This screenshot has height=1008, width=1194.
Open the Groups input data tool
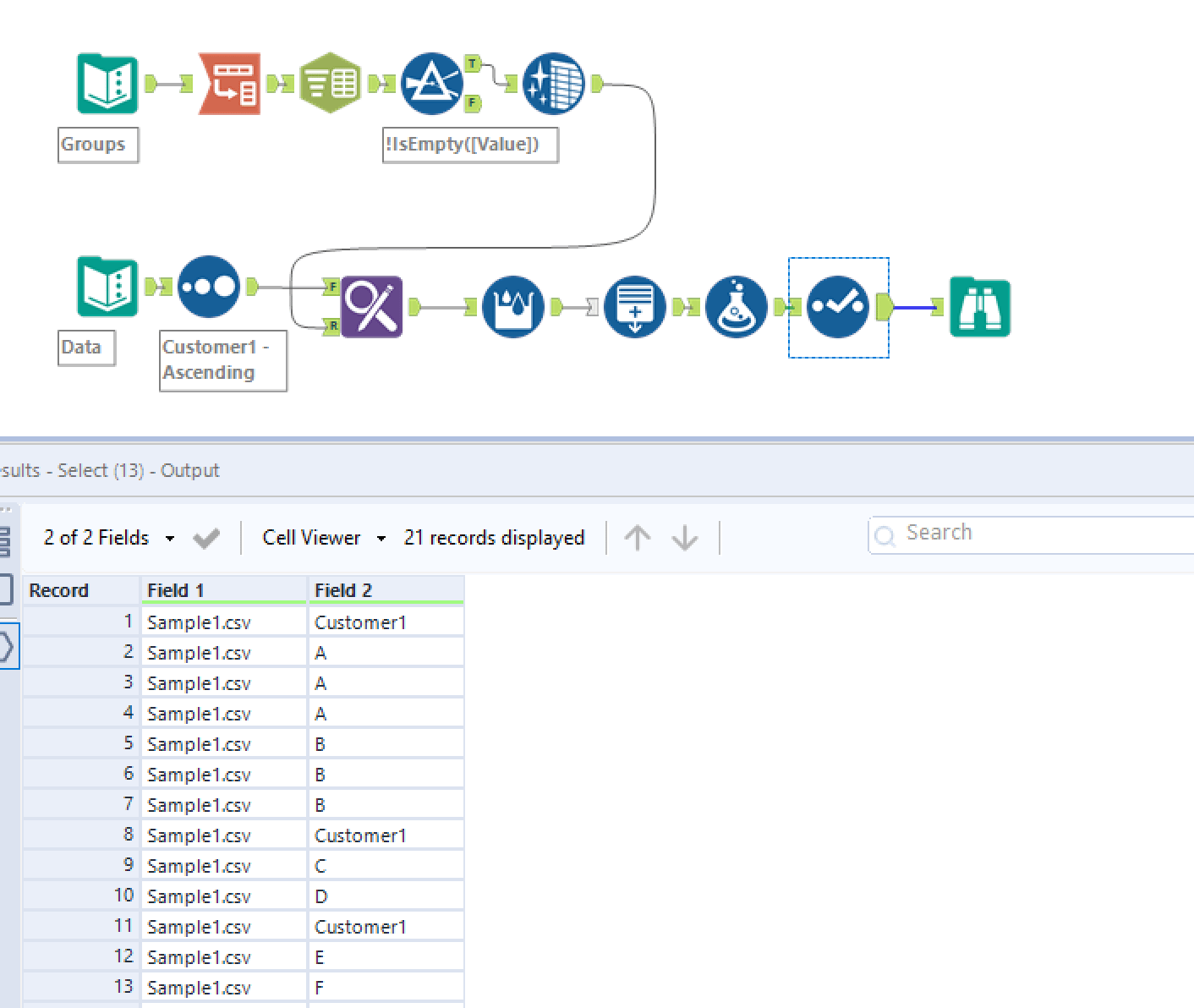point(107,83)
